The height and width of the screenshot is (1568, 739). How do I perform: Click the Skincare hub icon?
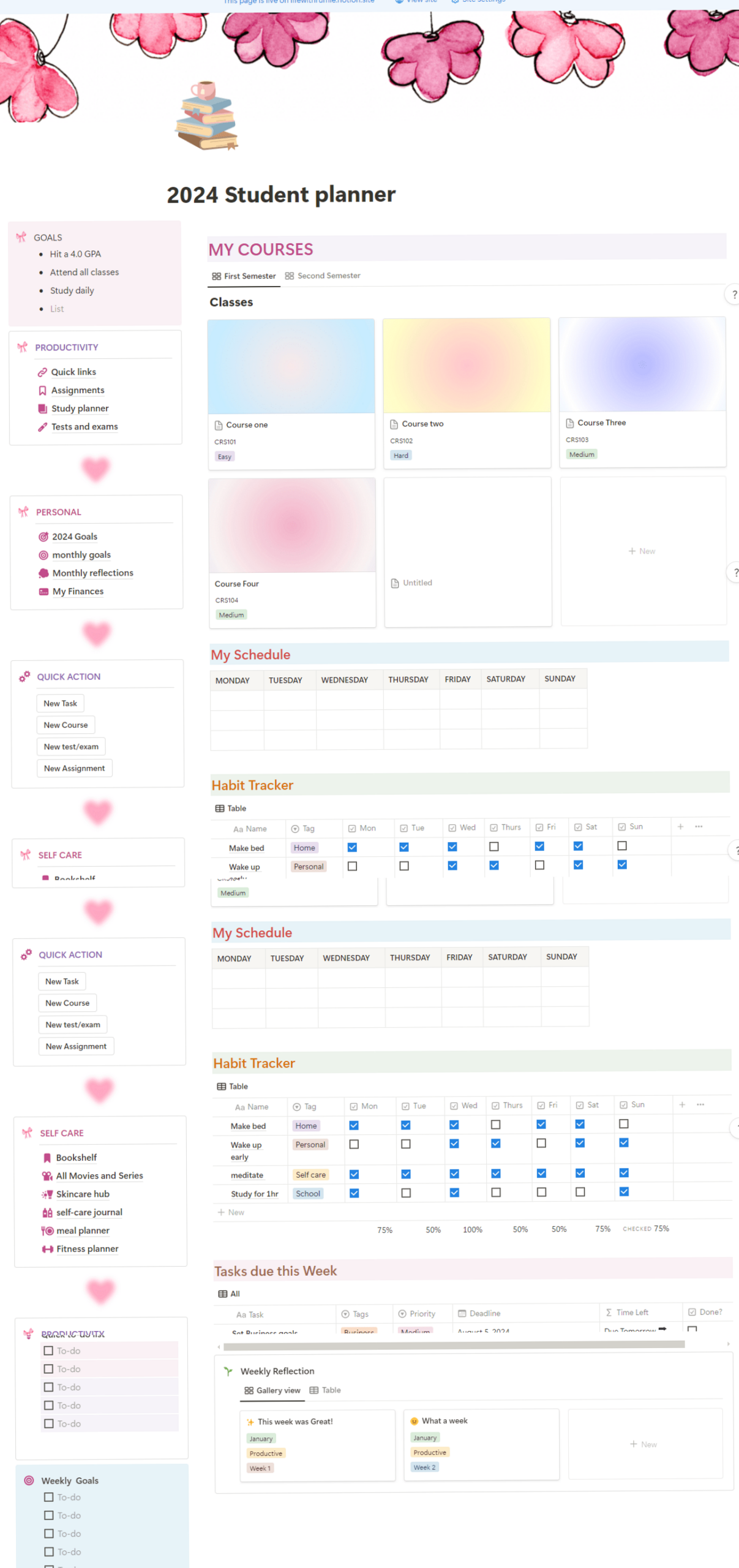coord(47,1194)
